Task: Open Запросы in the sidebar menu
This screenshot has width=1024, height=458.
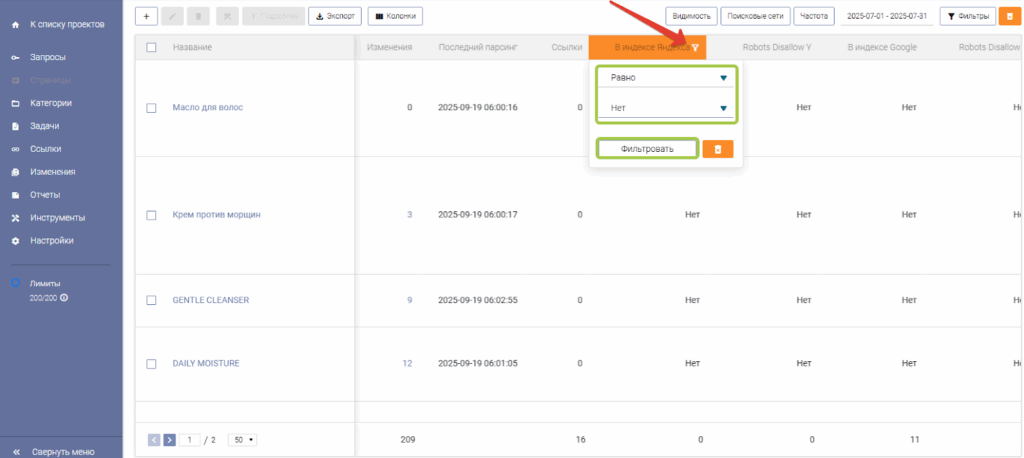Action: [47, 57]
